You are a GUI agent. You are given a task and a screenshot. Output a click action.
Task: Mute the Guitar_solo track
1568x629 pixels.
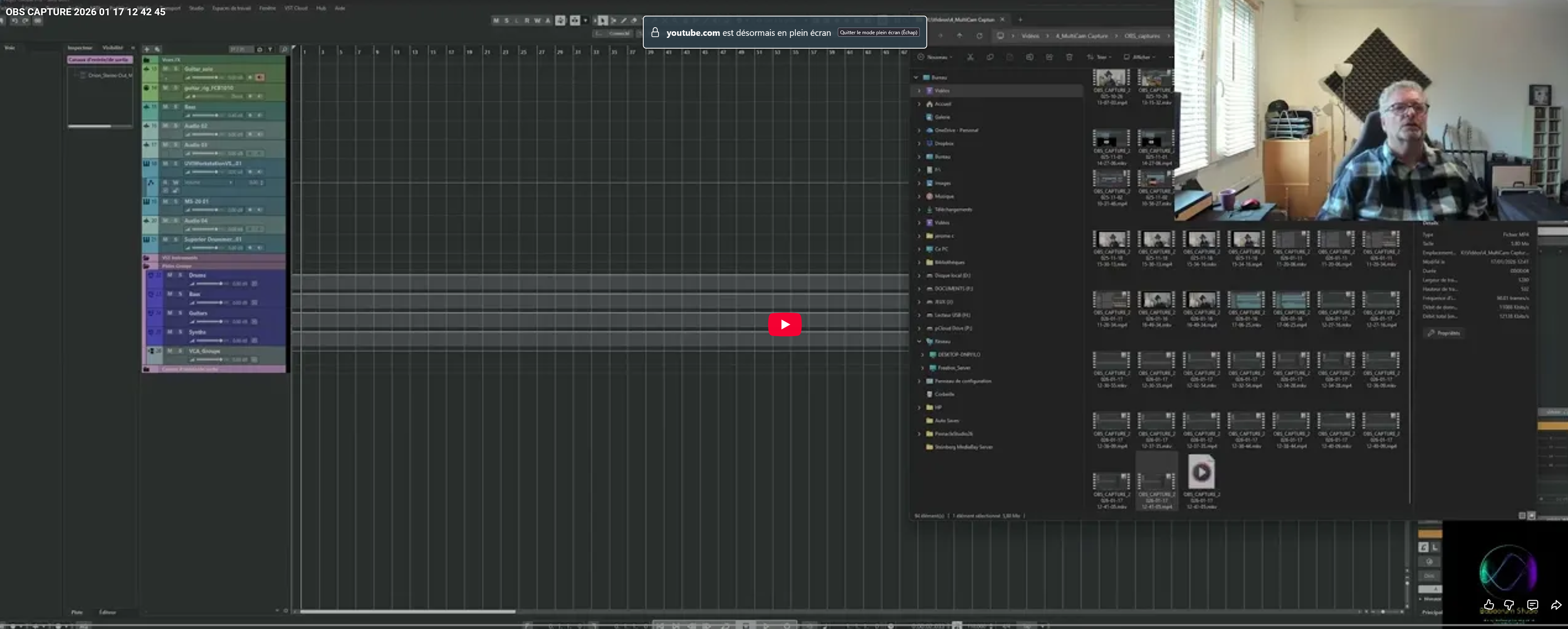pos(166,69)
